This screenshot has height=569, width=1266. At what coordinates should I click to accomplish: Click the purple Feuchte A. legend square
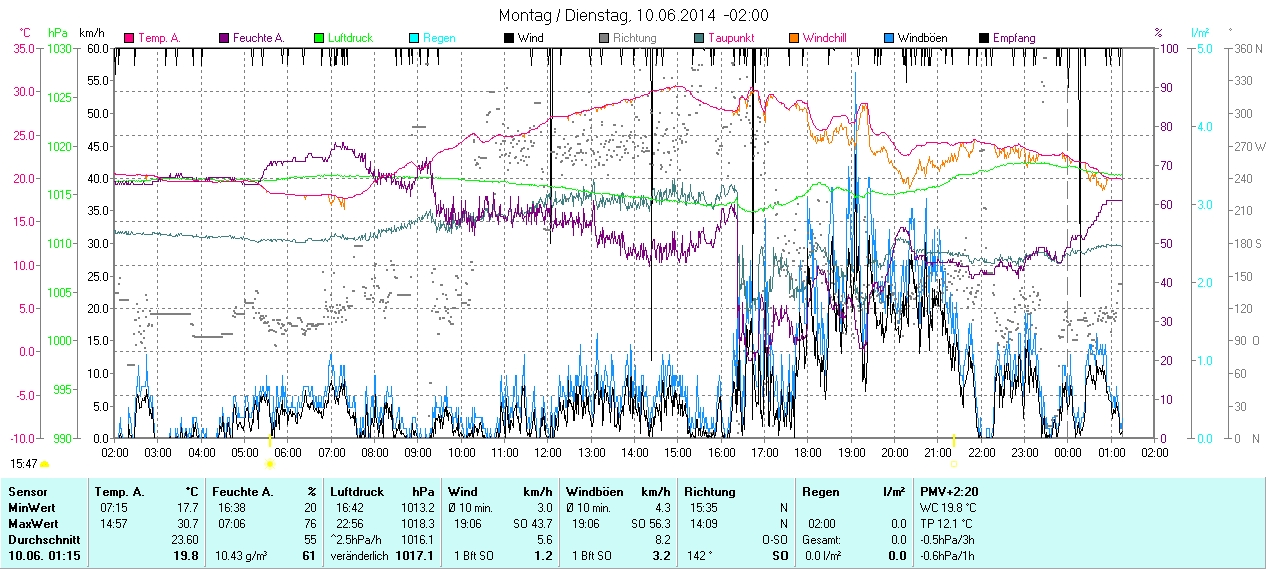point(224,38)
